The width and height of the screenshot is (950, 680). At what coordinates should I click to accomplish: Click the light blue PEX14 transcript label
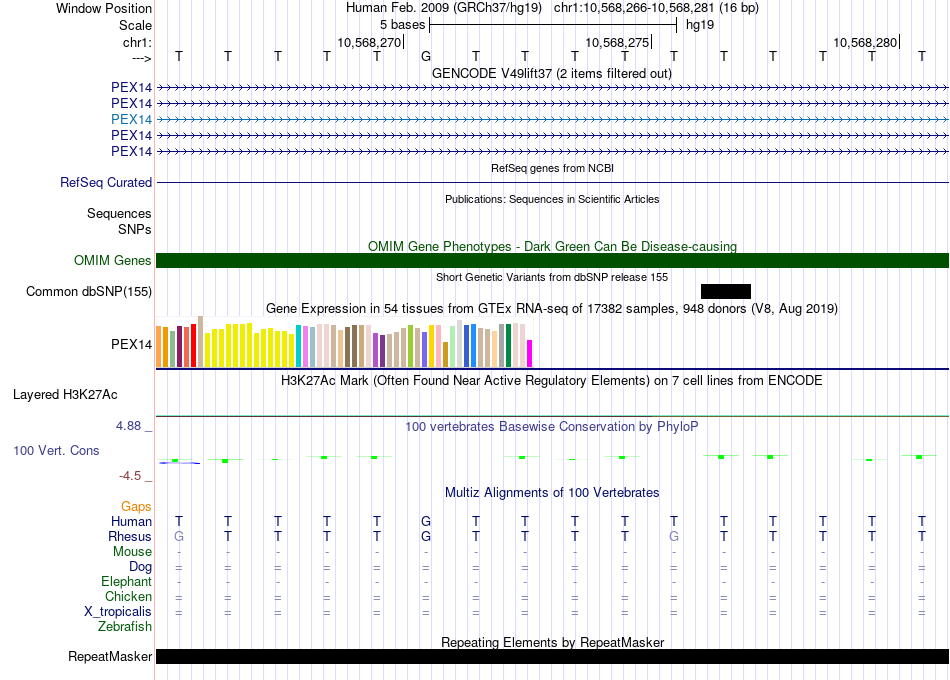pos(131,119)
